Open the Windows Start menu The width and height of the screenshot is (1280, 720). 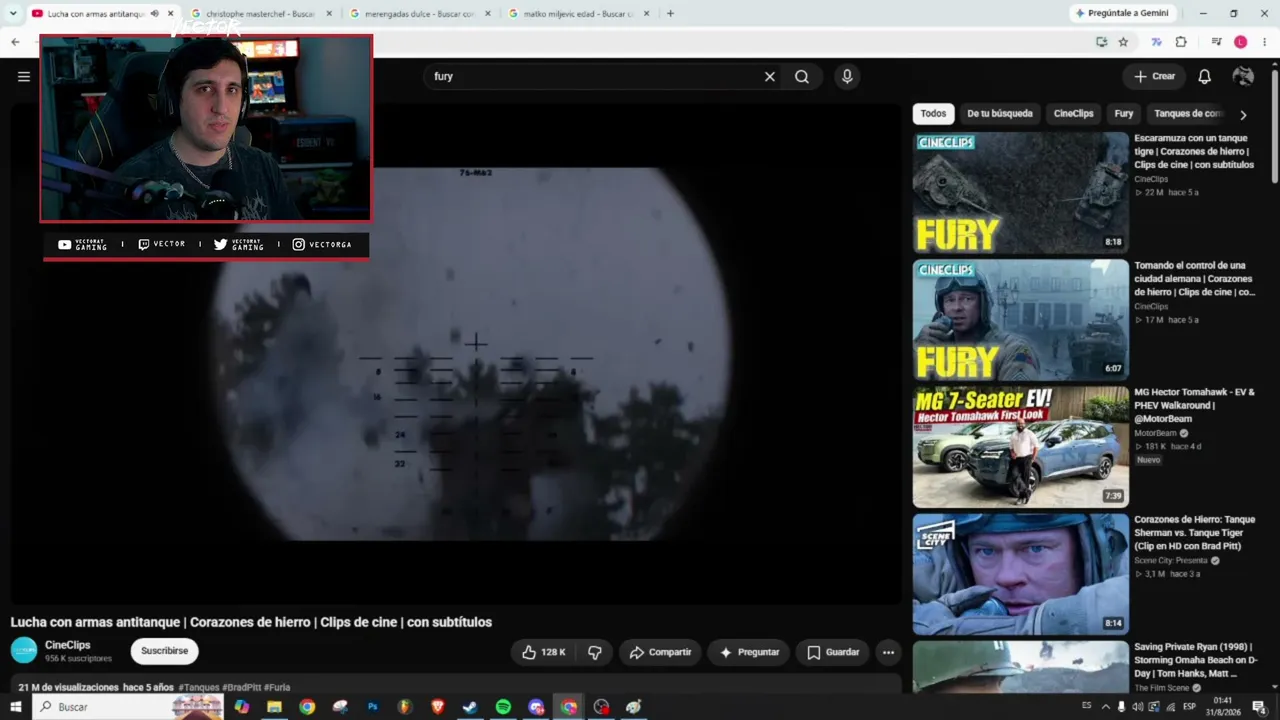click(15, 707)
